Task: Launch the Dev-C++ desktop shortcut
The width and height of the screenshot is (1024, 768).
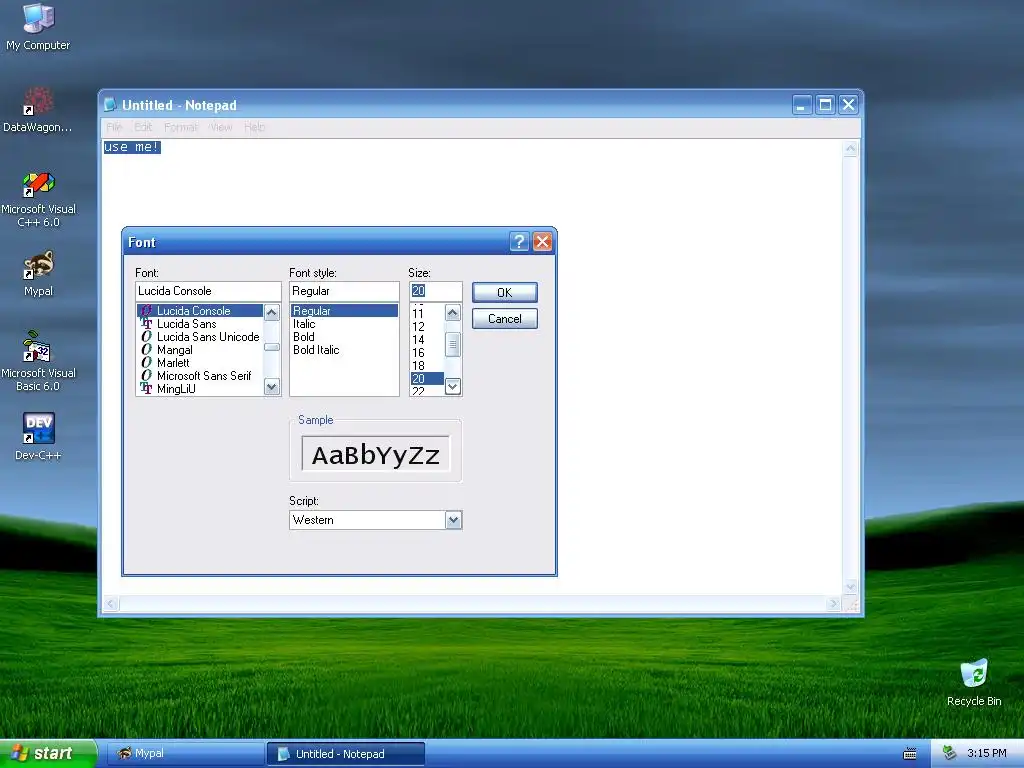Action: pos(38,436)
